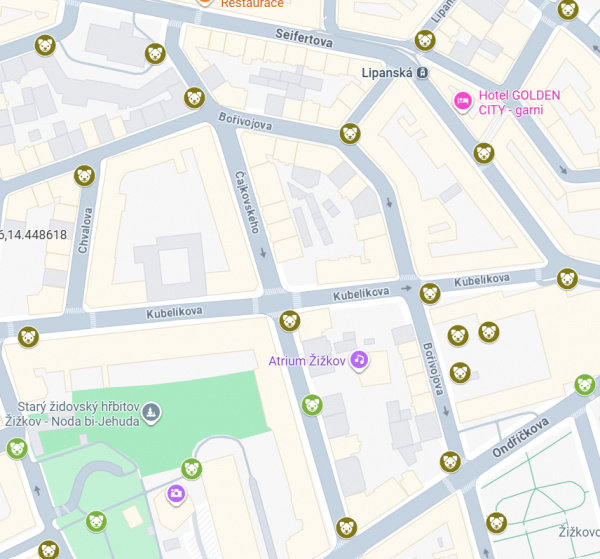The width and height of the screenshot is (600, 559).
Task: Click olive dog marker at top of Chvalova
Action: coord(84,176)
